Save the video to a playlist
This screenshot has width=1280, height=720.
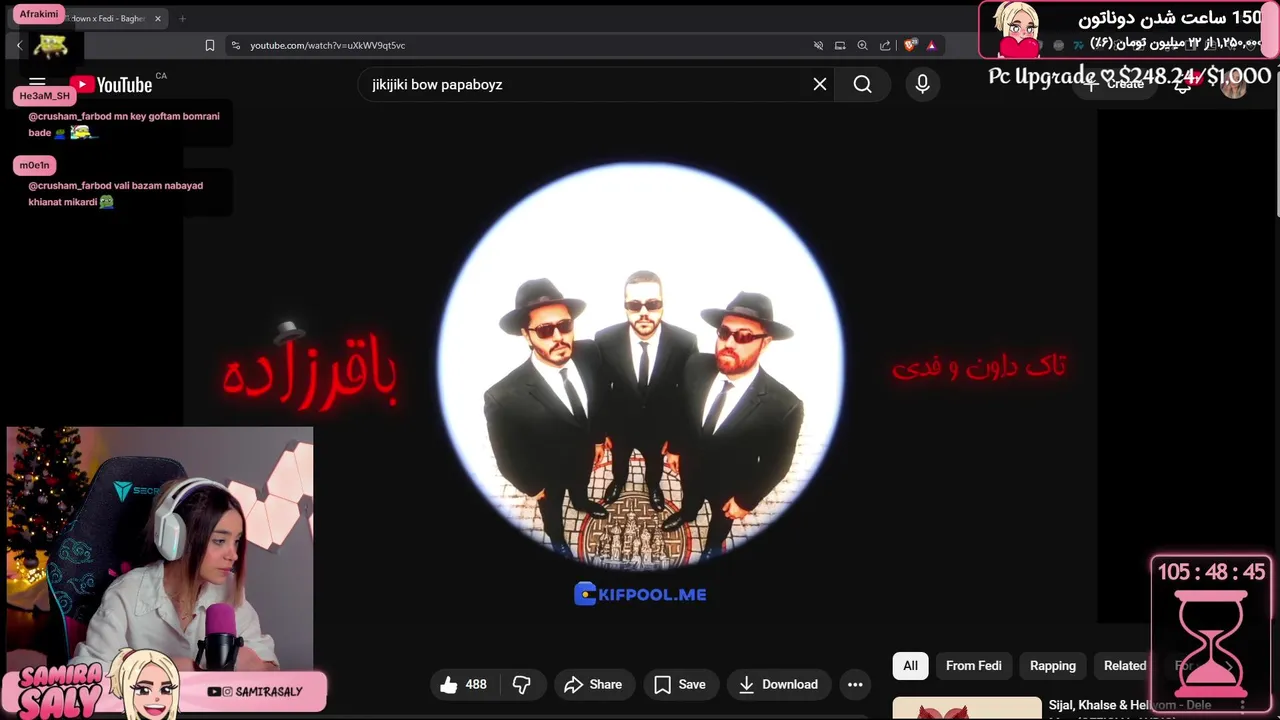(x=680, y=684)
